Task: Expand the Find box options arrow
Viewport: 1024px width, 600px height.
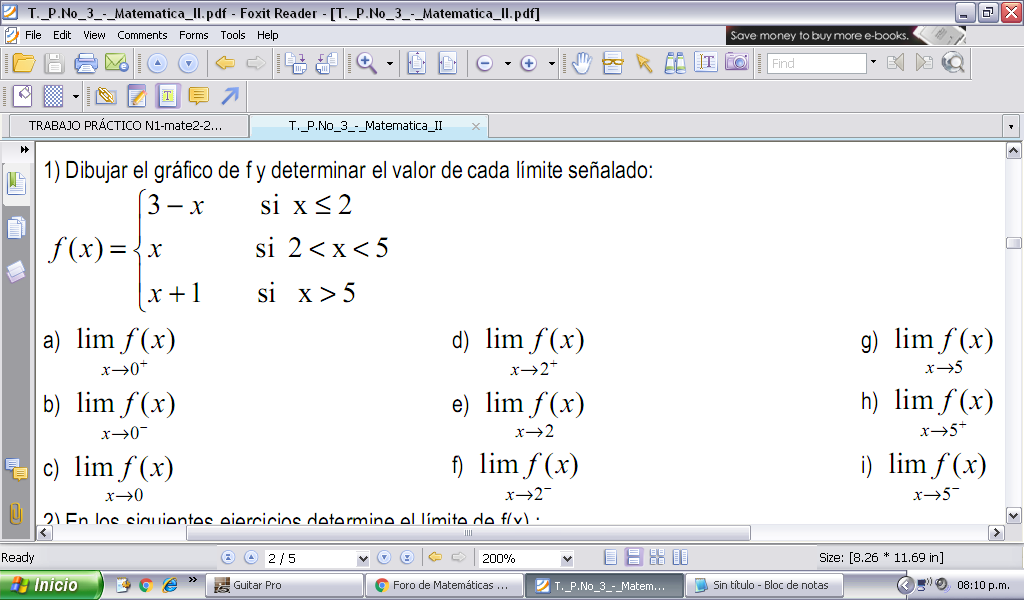Action: point(873,62)
